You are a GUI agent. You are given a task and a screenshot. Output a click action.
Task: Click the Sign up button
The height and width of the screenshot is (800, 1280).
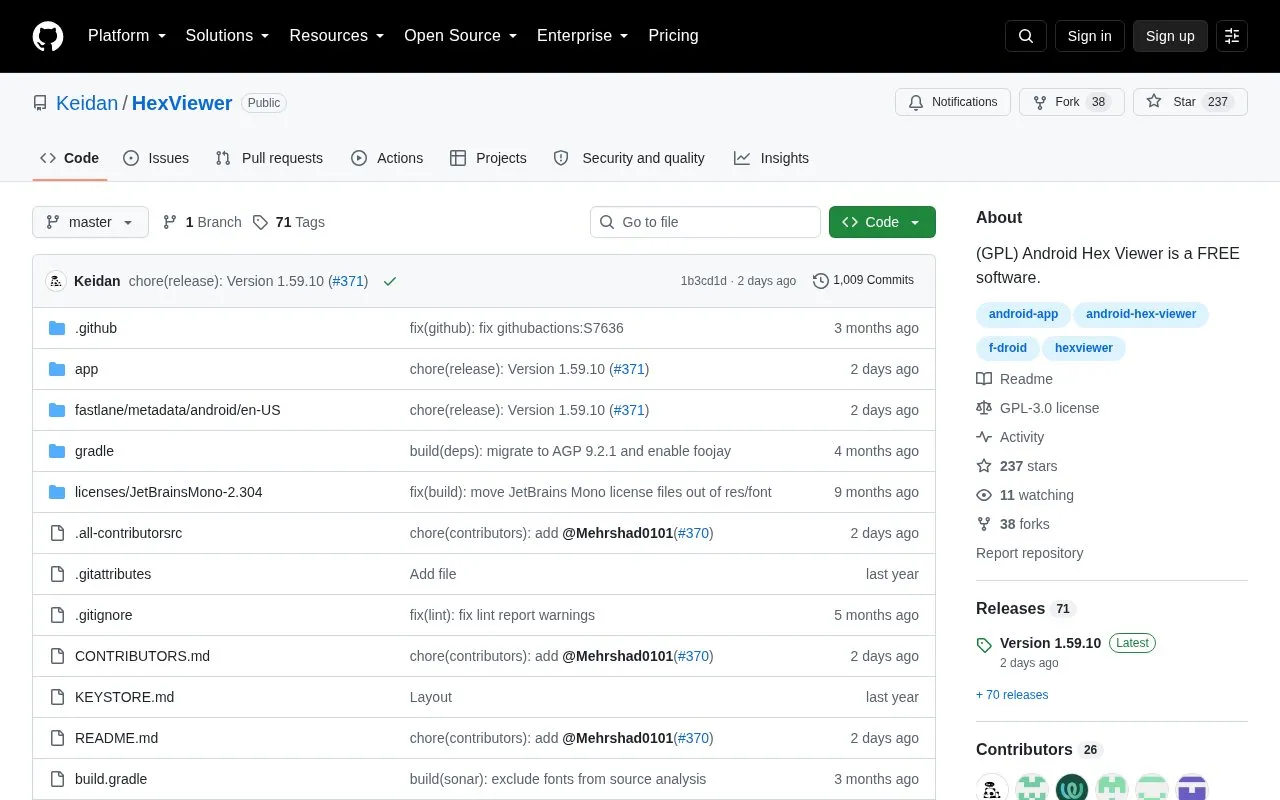pyautogui.click(x=1170, y=36)
